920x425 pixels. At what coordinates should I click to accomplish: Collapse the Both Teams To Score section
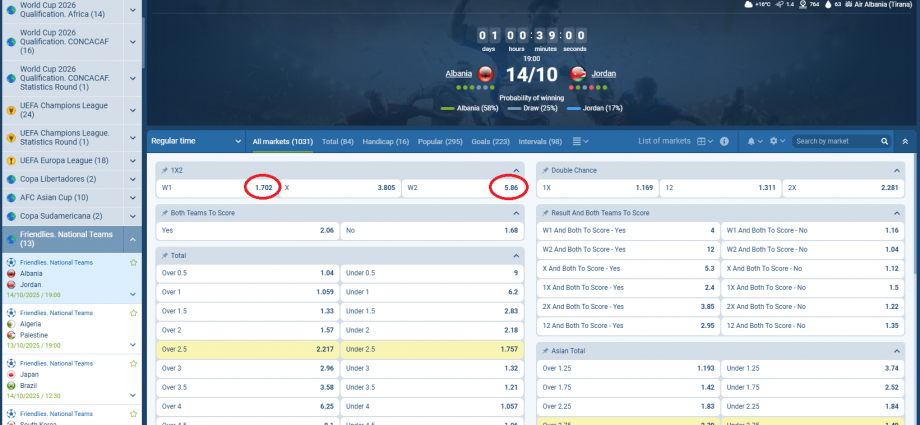click(x=516, y=212)
